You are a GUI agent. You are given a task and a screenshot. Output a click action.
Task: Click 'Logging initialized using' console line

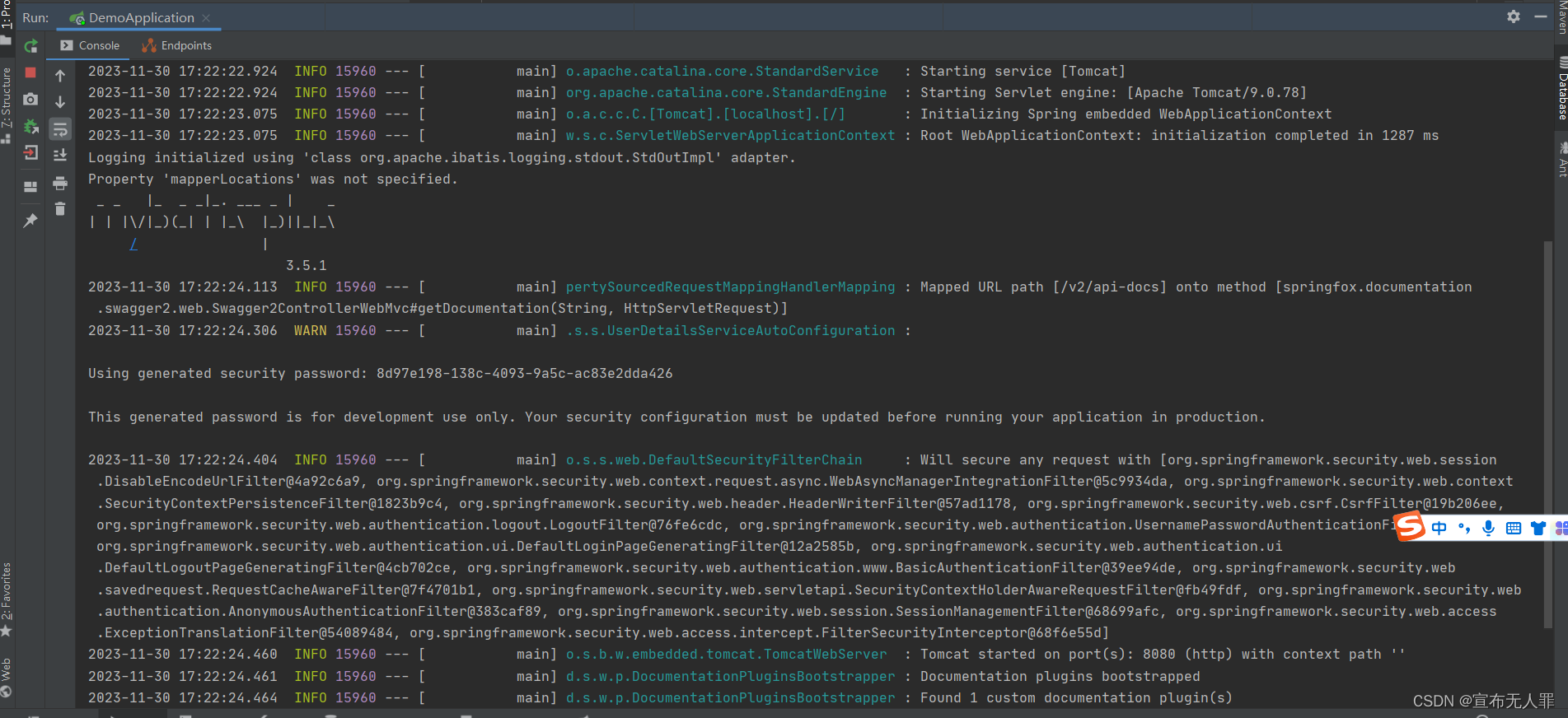pos(442,158)
